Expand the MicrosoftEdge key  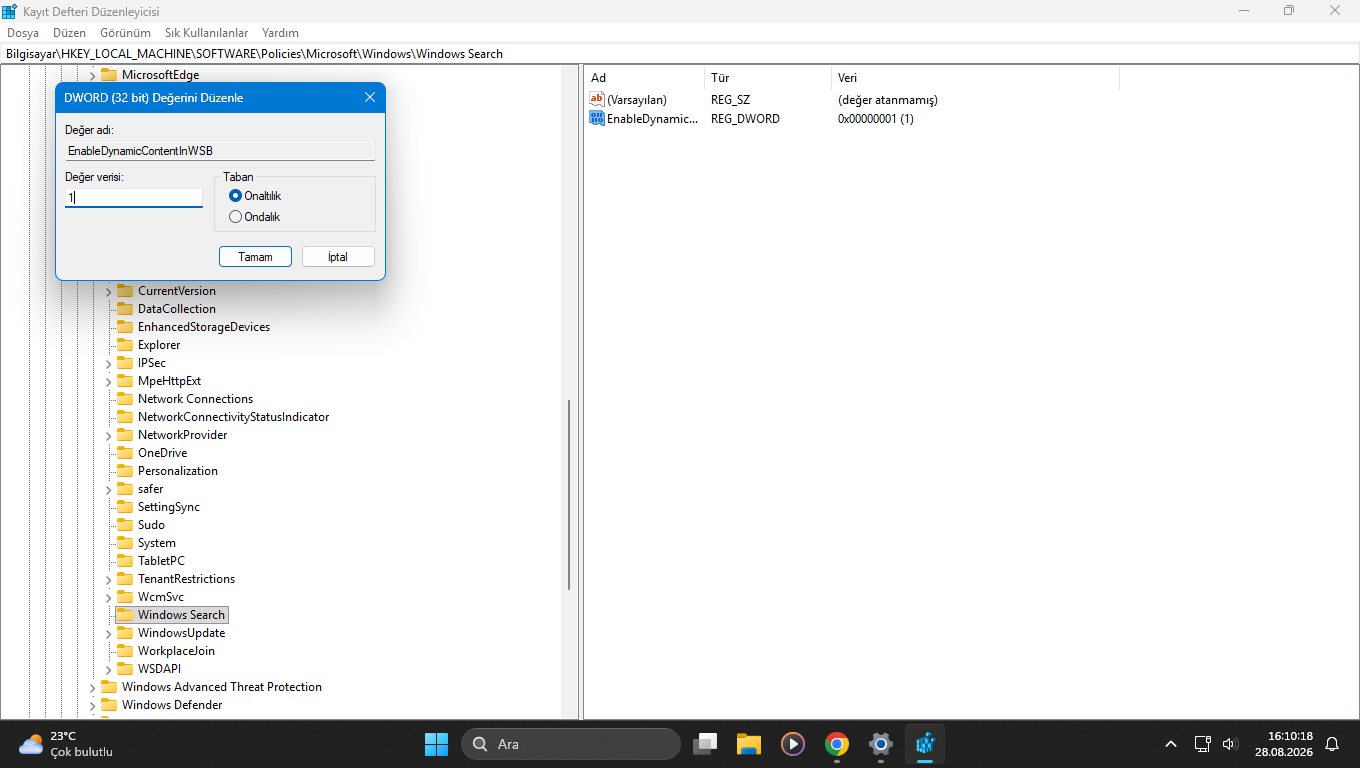point(93,75)
